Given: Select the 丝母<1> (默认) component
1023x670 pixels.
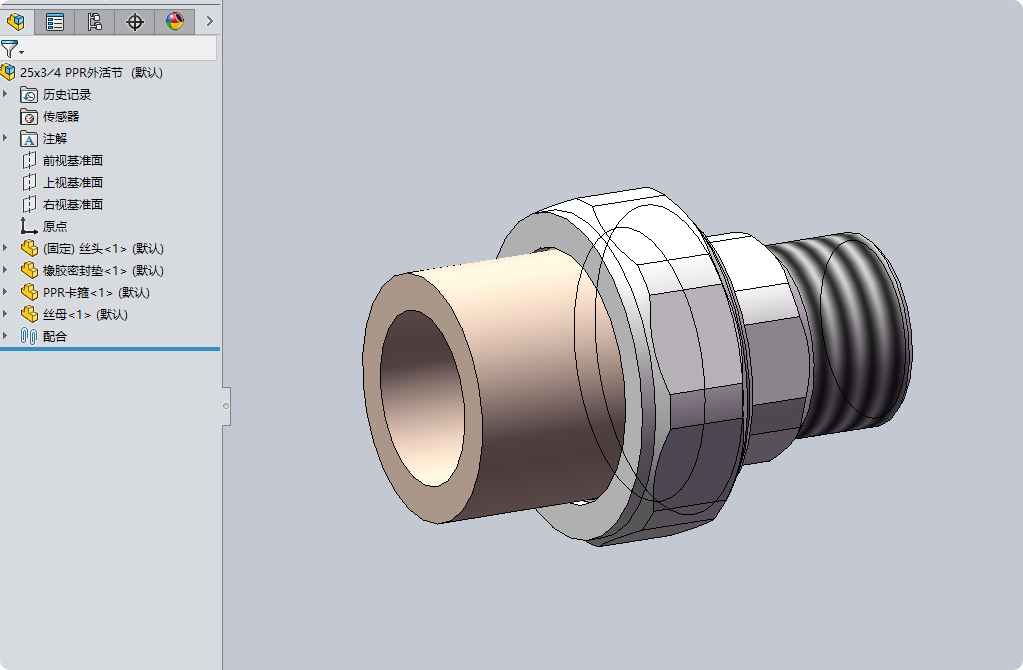Looking at the screenshot, I should click(85, 314).
